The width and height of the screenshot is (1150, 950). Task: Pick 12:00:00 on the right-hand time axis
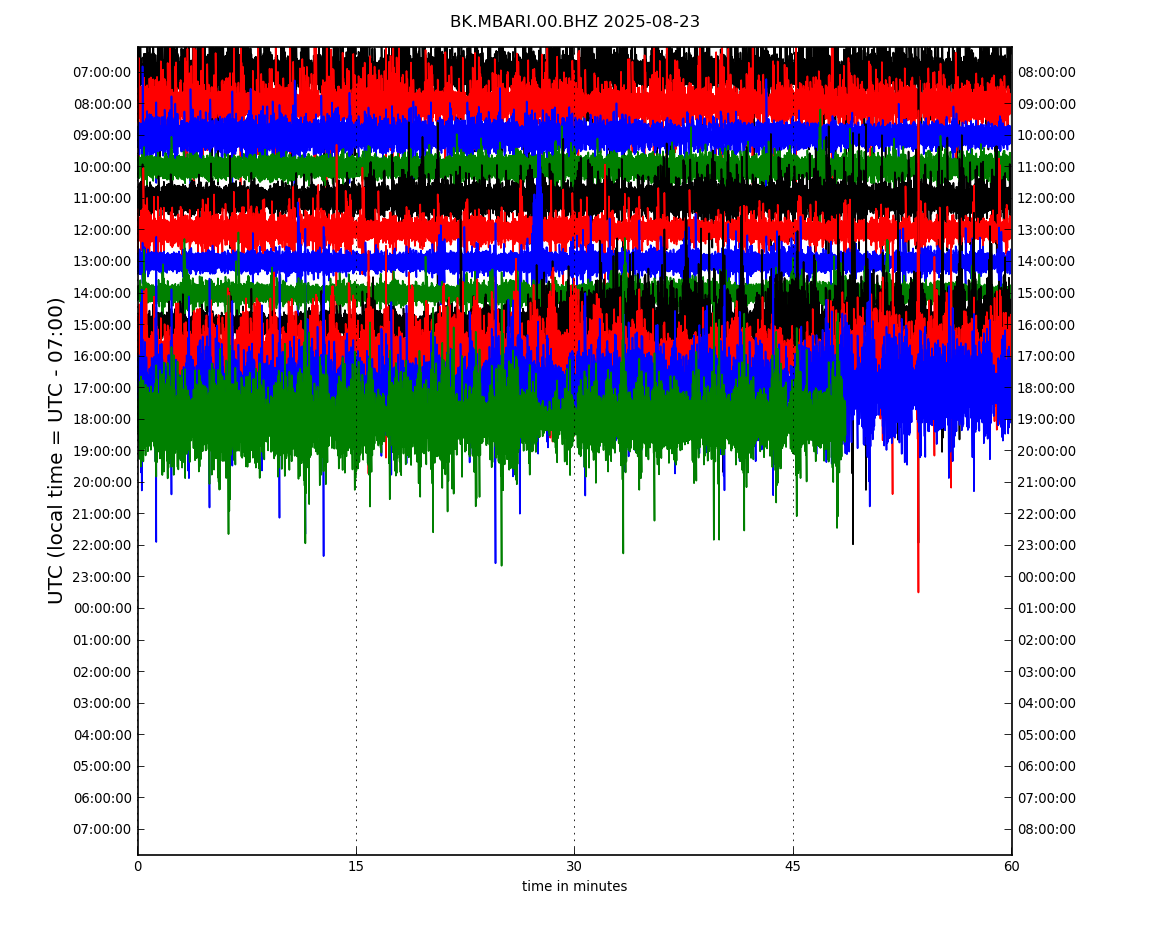(x=1047, y=199)
